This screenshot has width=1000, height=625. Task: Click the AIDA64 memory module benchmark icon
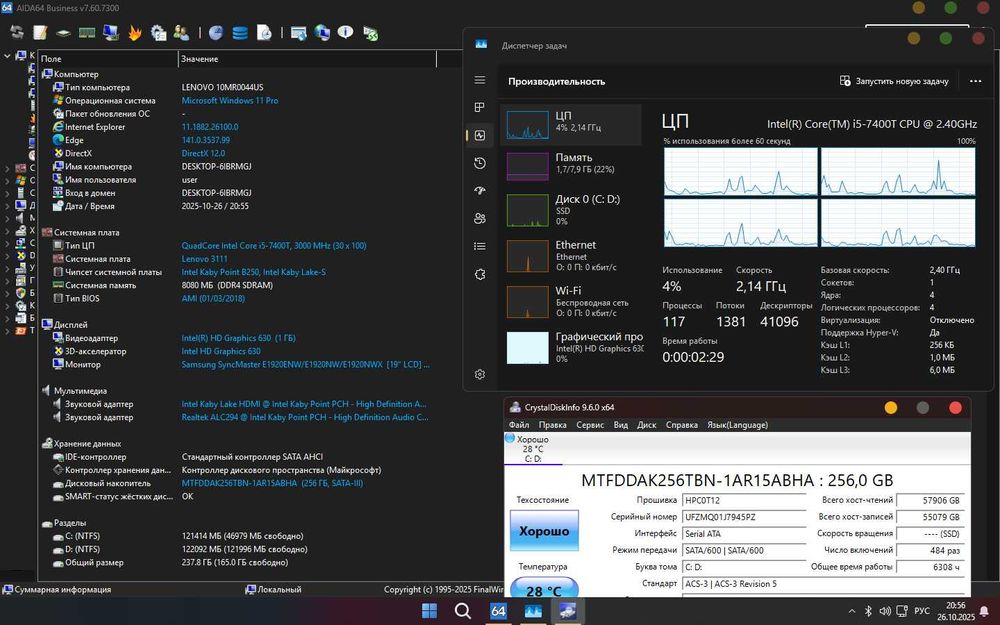[87, 32]
